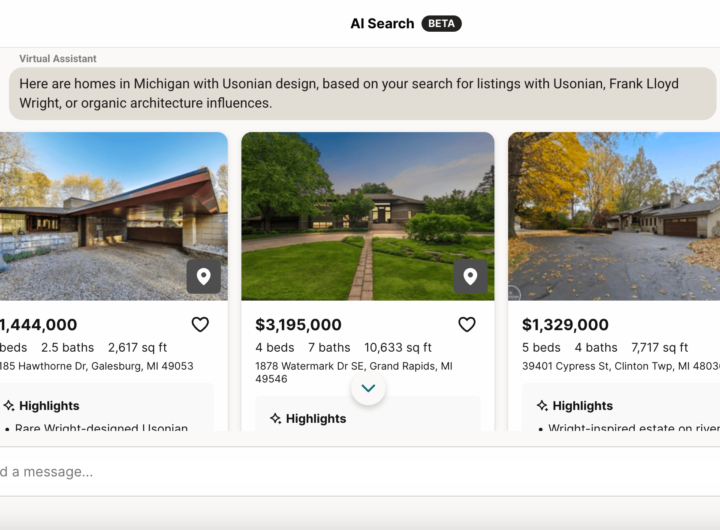Viewport: 720px width, 530px height.
Task: Click the $1,329,000 price of the Clinton Twp home
Action: tap(565, 325)
